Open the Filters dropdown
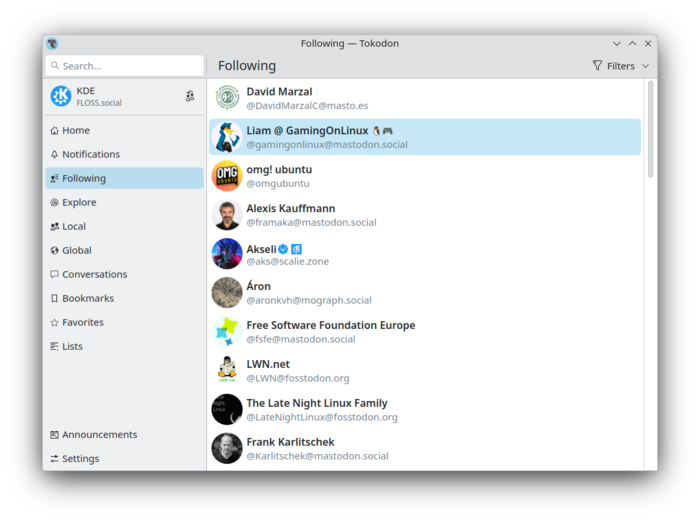Screen dimensions: 700x521 (x=620, y=66)
